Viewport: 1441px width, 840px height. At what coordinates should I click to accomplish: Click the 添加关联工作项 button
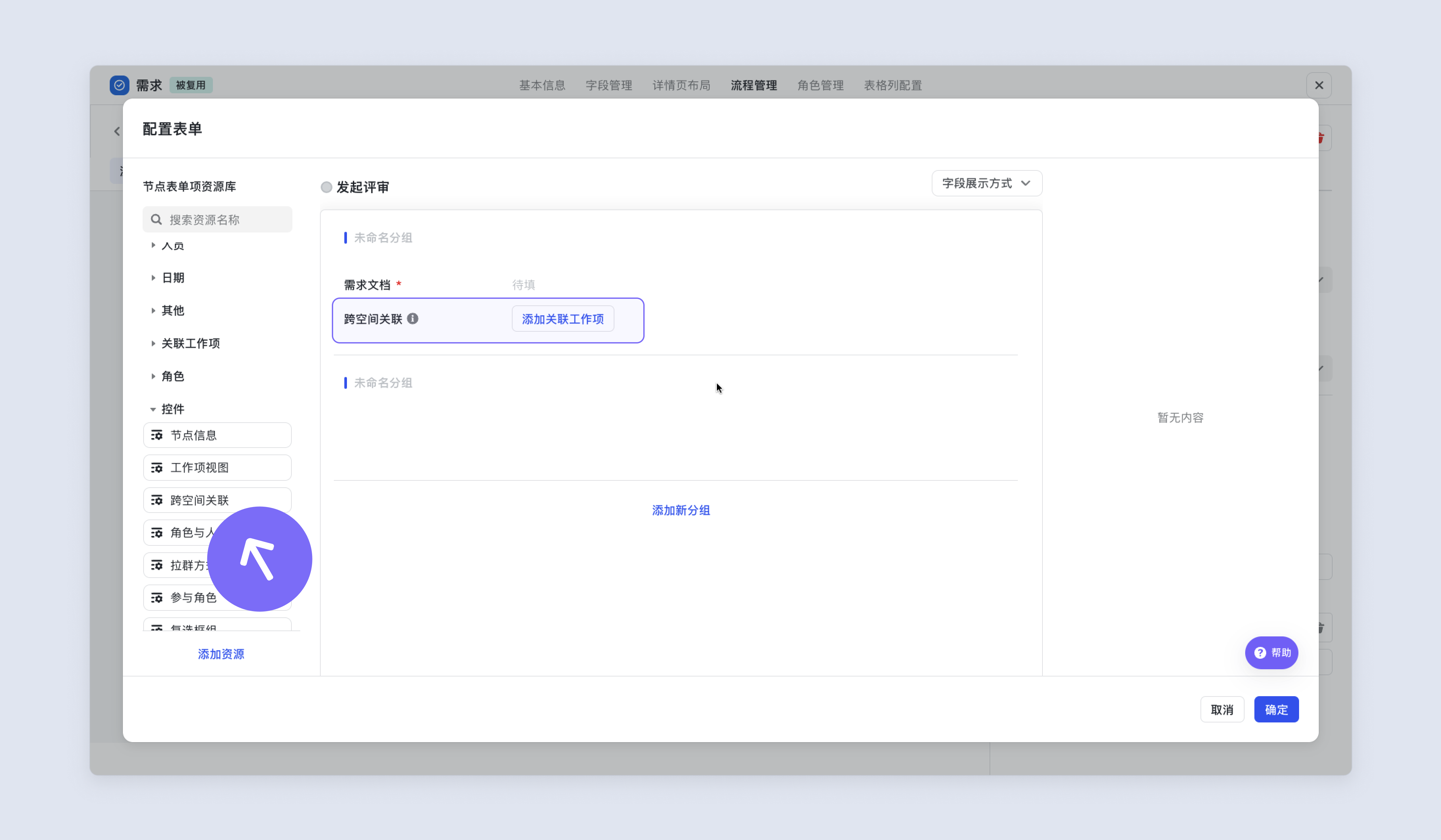point(563,318)
